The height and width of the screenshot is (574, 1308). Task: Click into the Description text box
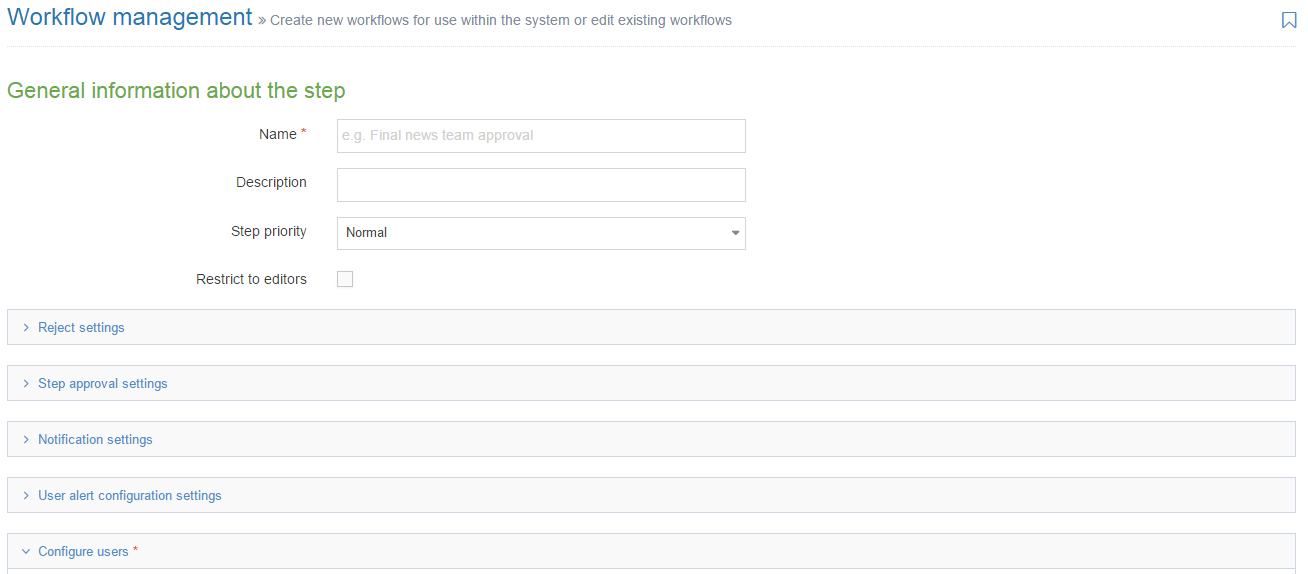(x=540, y=185)
